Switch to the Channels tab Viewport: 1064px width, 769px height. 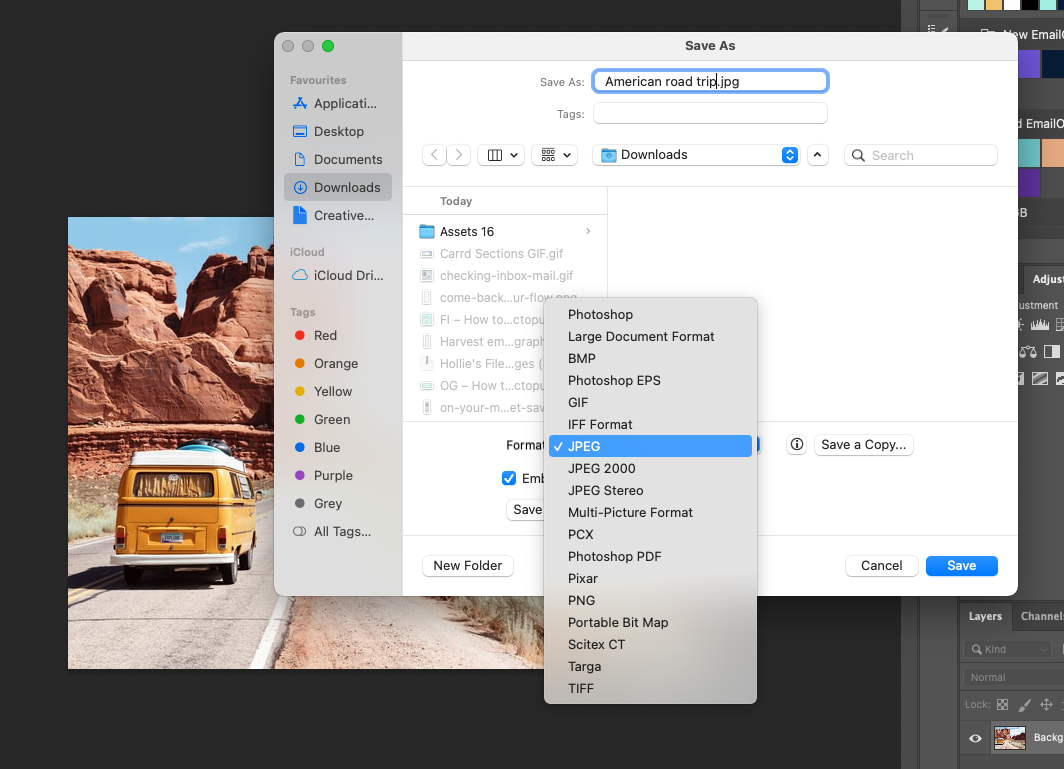pos(1042,616)
